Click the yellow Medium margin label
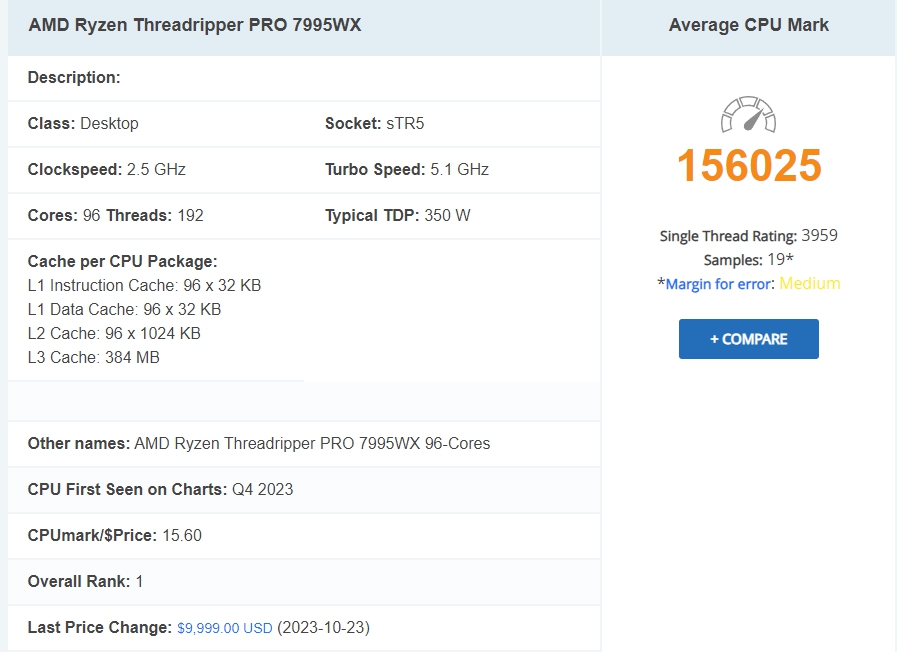Screen dimensions: 897x652 [809, 284]
